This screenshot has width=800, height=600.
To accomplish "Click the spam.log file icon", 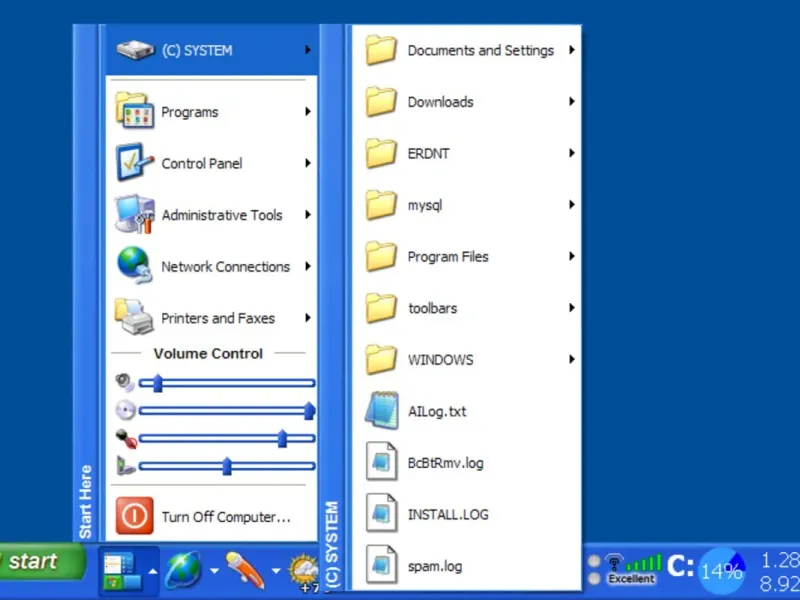I will click(382, 565).
